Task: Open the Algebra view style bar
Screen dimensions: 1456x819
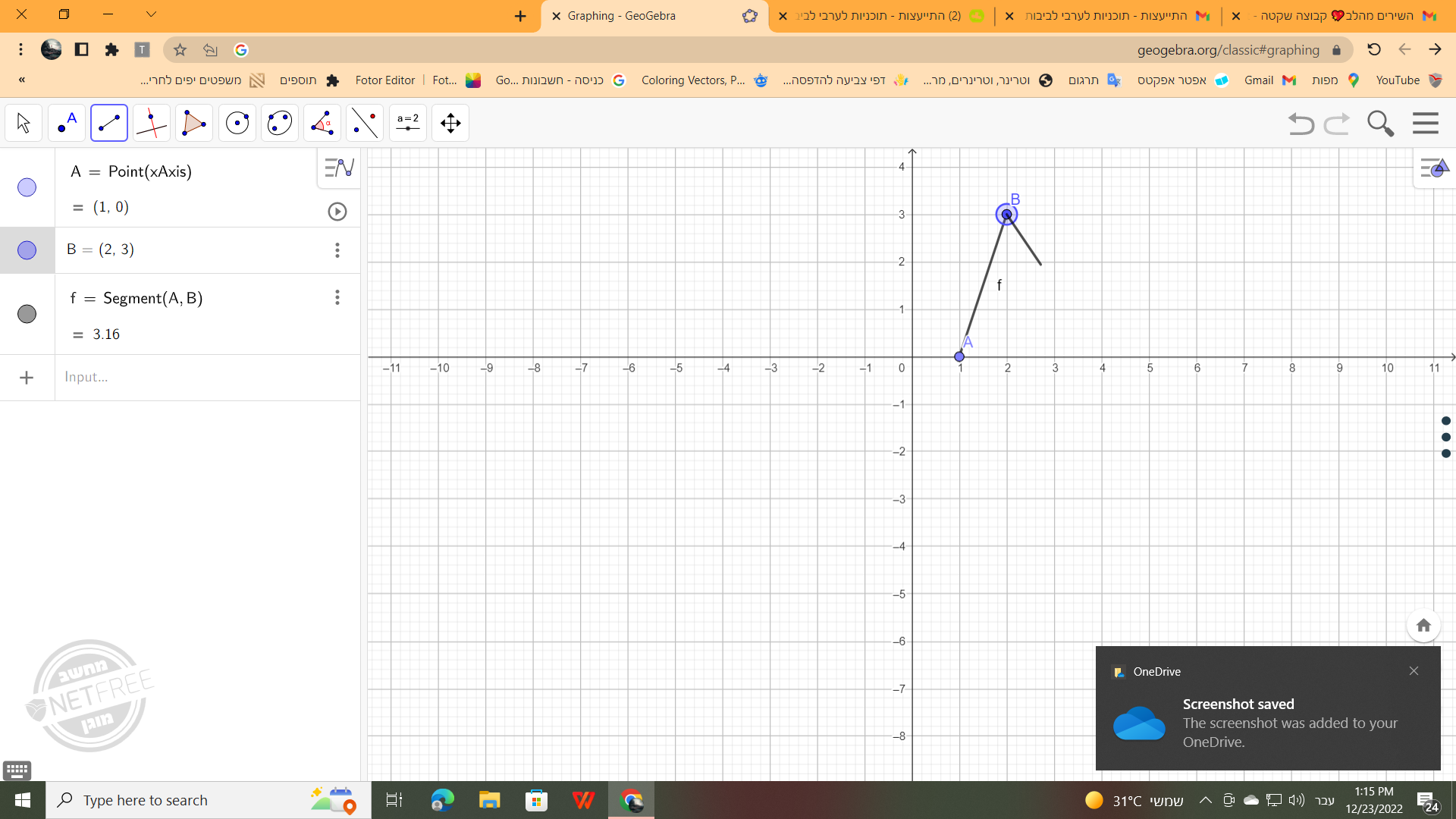Action: click(339, 168)
